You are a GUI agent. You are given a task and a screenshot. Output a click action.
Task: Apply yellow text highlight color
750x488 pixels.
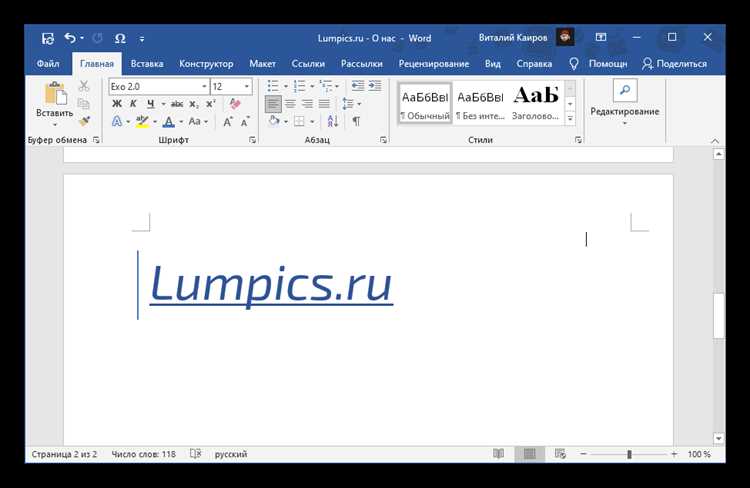[142, 122]
